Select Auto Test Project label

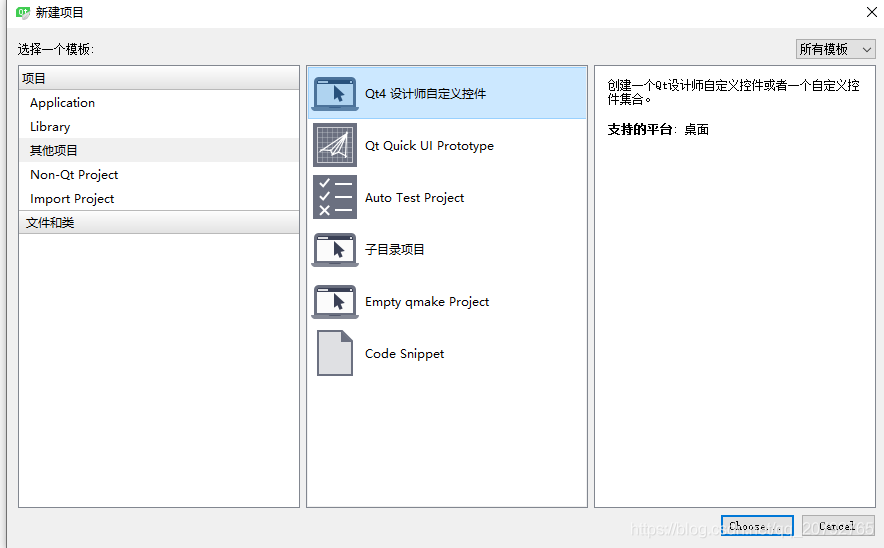414,198
